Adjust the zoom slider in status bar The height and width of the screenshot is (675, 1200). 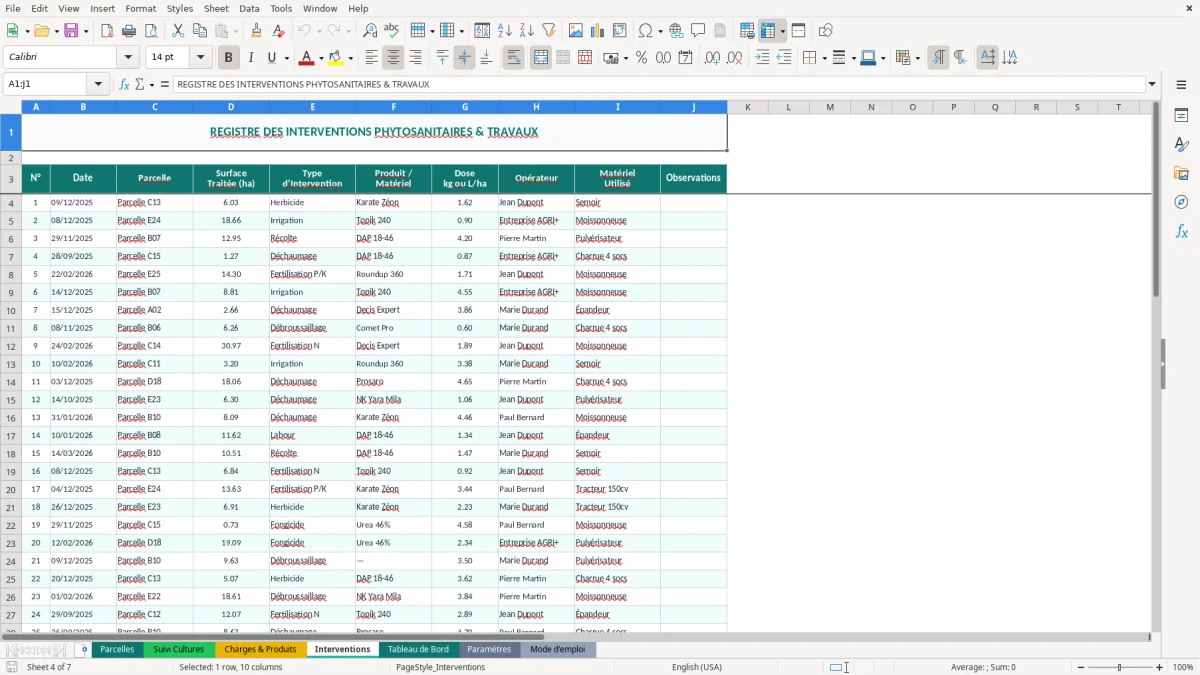point(1119,667)
